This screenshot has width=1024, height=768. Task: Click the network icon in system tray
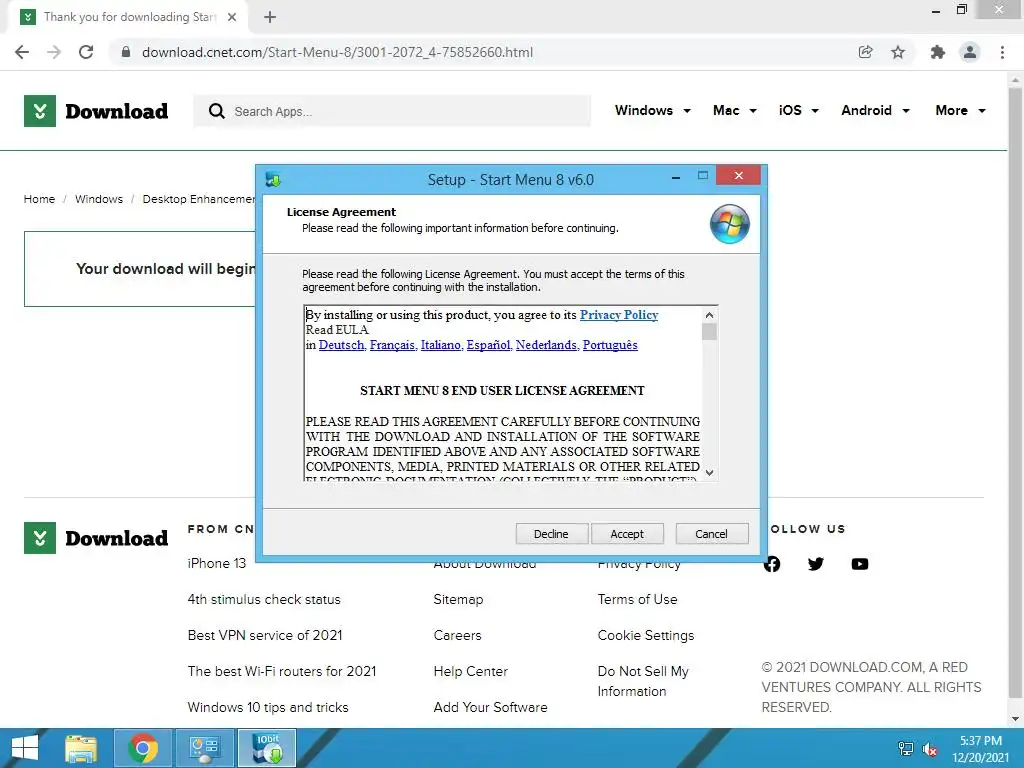tap(906, 748)
